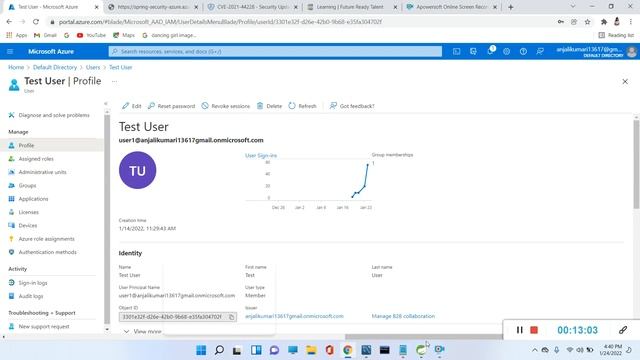Click Delete user in the toolbar
Screen dimensions: 640x360
click(269, 106)
